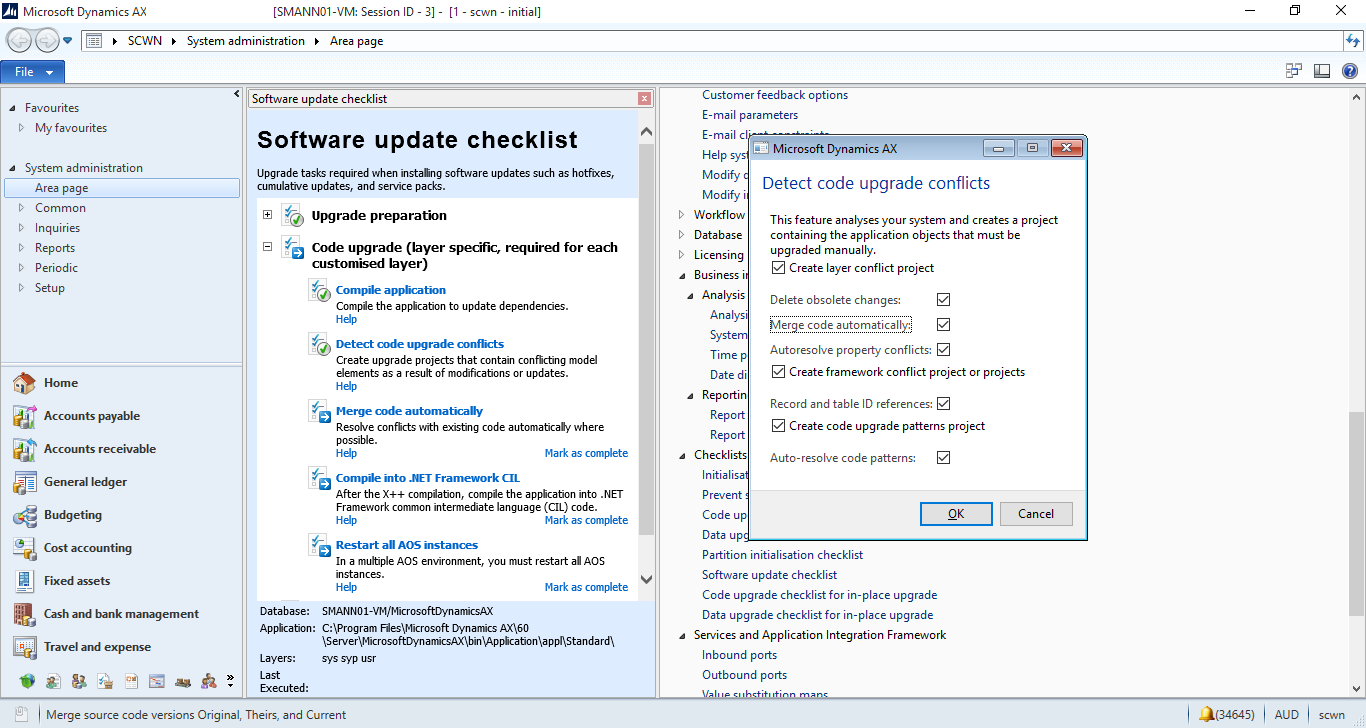The height and width of the screenshot is (728, 1366).
Task: Toggle Auto-resolve code patterns checkbox
Action: point(943,458)
